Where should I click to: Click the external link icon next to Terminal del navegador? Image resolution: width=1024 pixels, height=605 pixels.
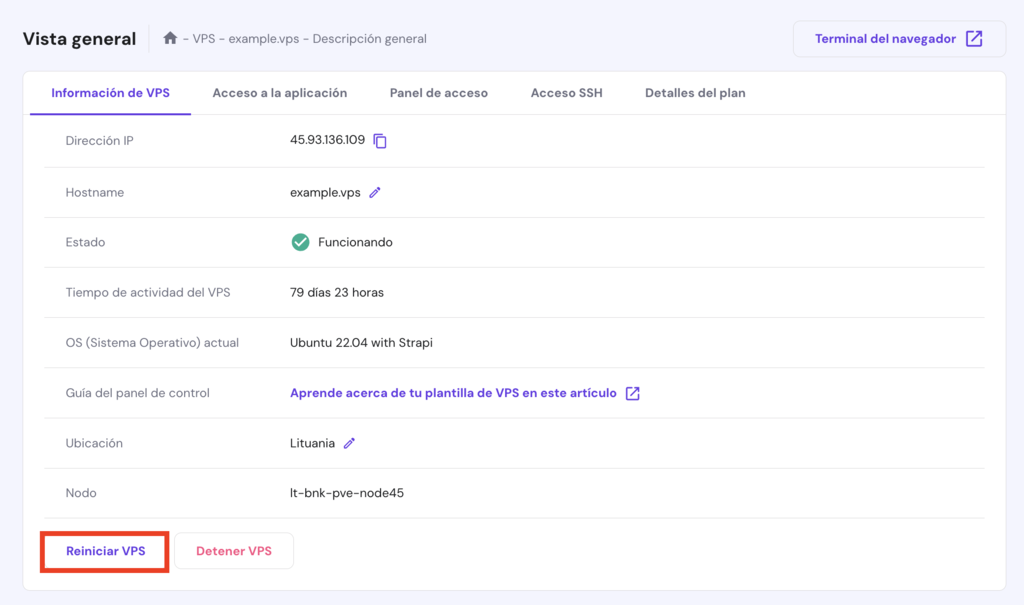click(973, 38)
